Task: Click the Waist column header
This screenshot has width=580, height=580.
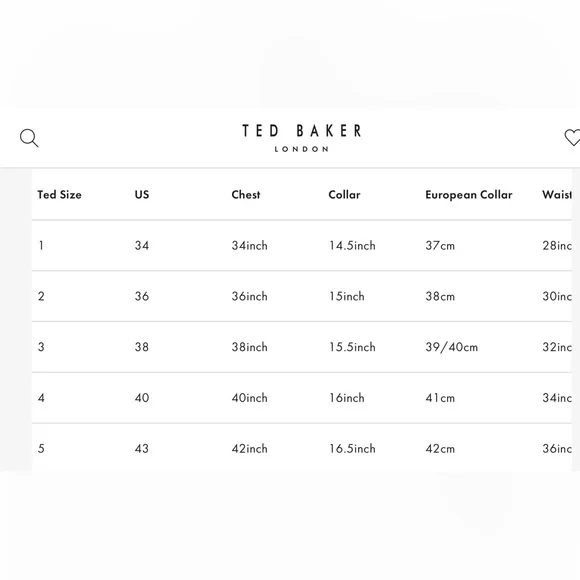Action: (557, 195)
